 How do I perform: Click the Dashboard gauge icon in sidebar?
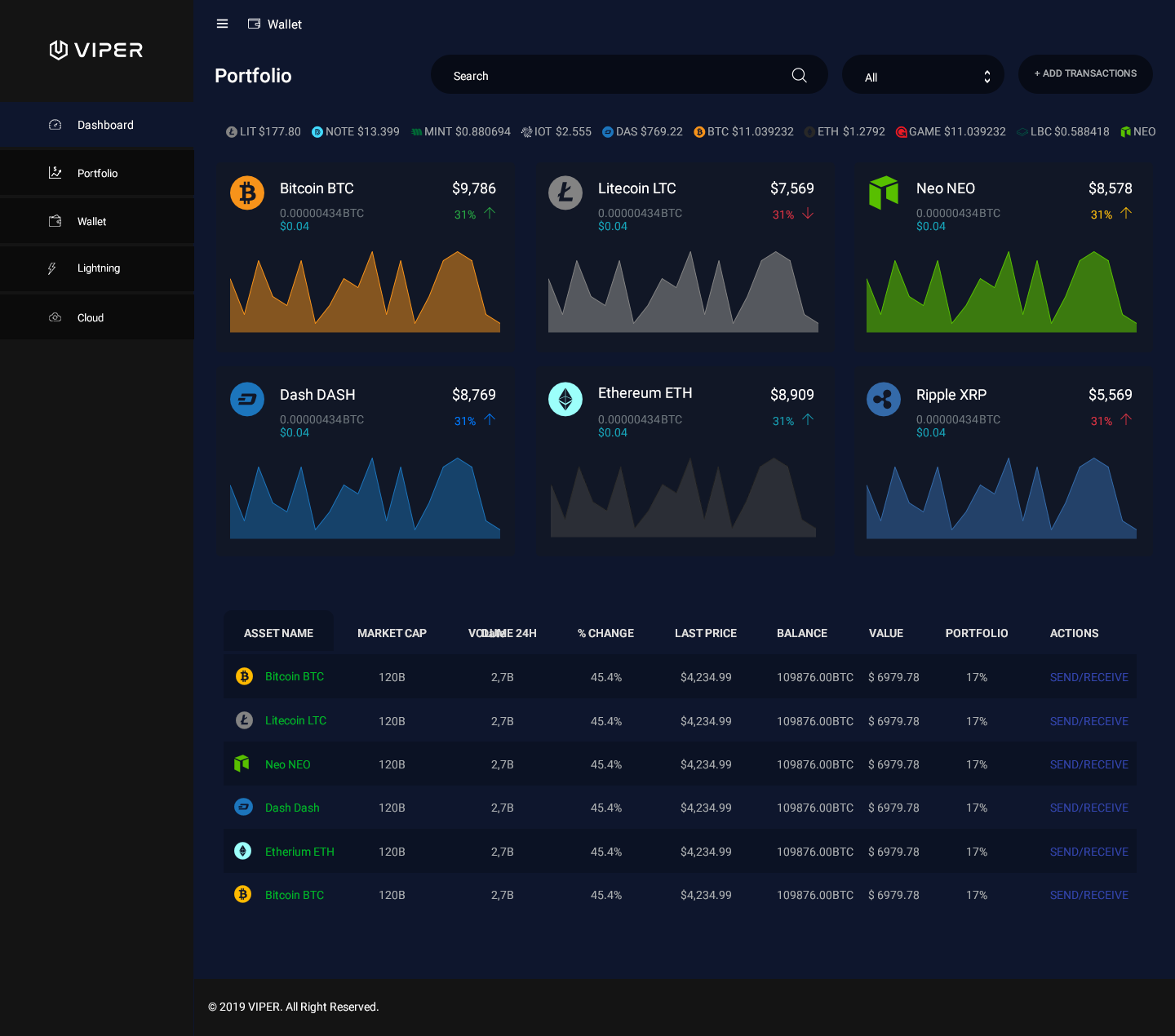[x=55, y=125]
